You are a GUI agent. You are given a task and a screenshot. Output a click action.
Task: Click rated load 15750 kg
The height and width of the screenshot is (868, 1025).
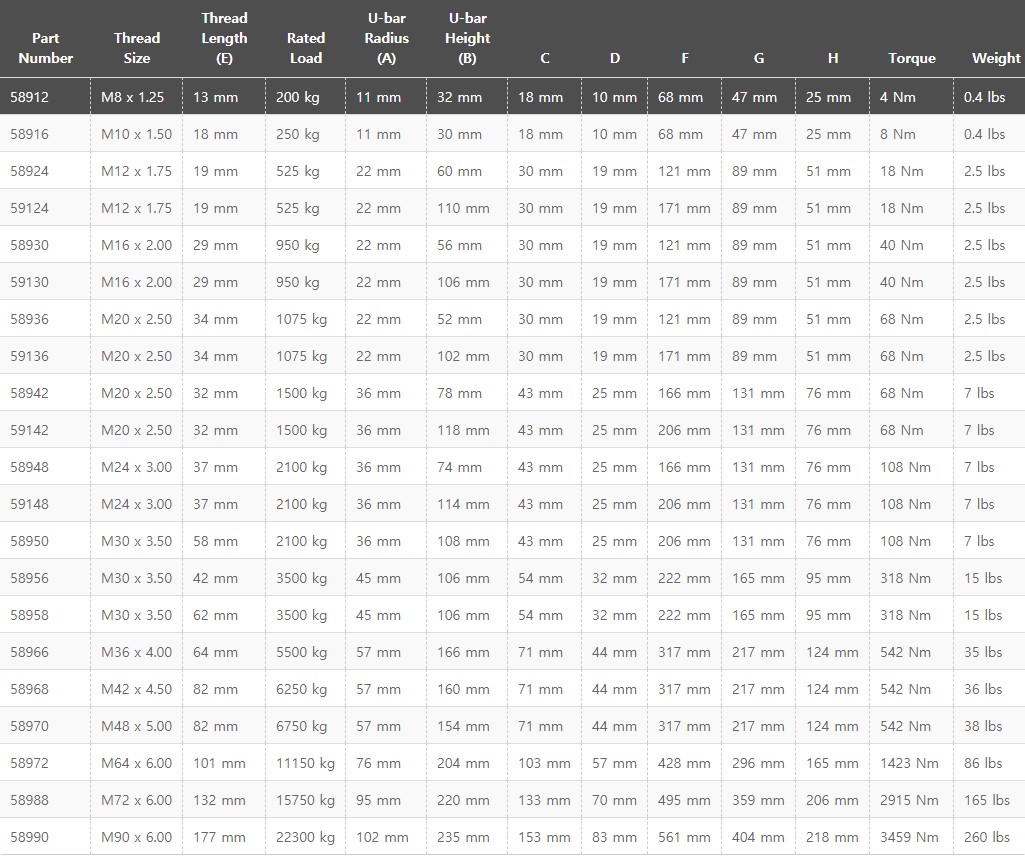tap(305, 800)
